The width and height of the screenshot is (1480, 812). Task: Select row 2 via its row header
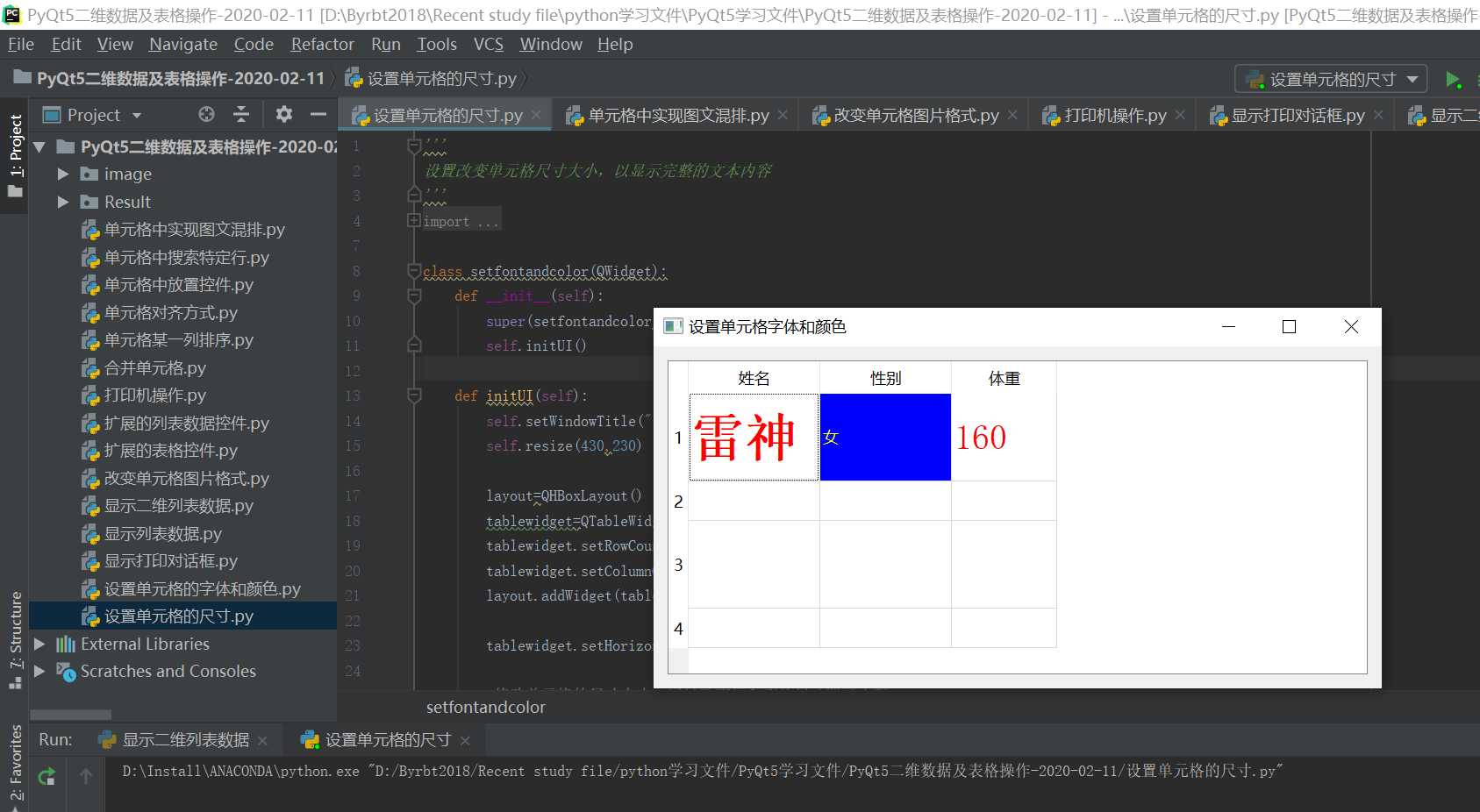(x=678, y=502)
